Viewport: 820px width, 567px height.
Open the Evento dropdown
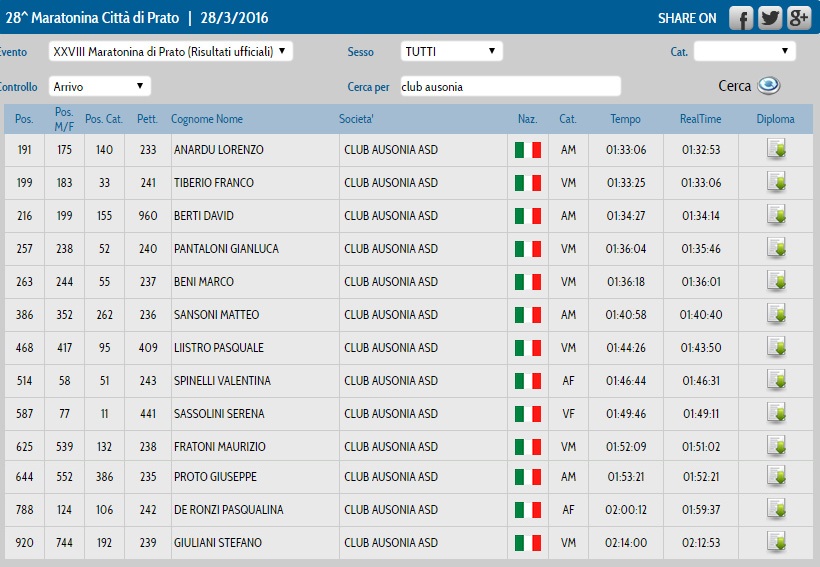coord(170,51)
